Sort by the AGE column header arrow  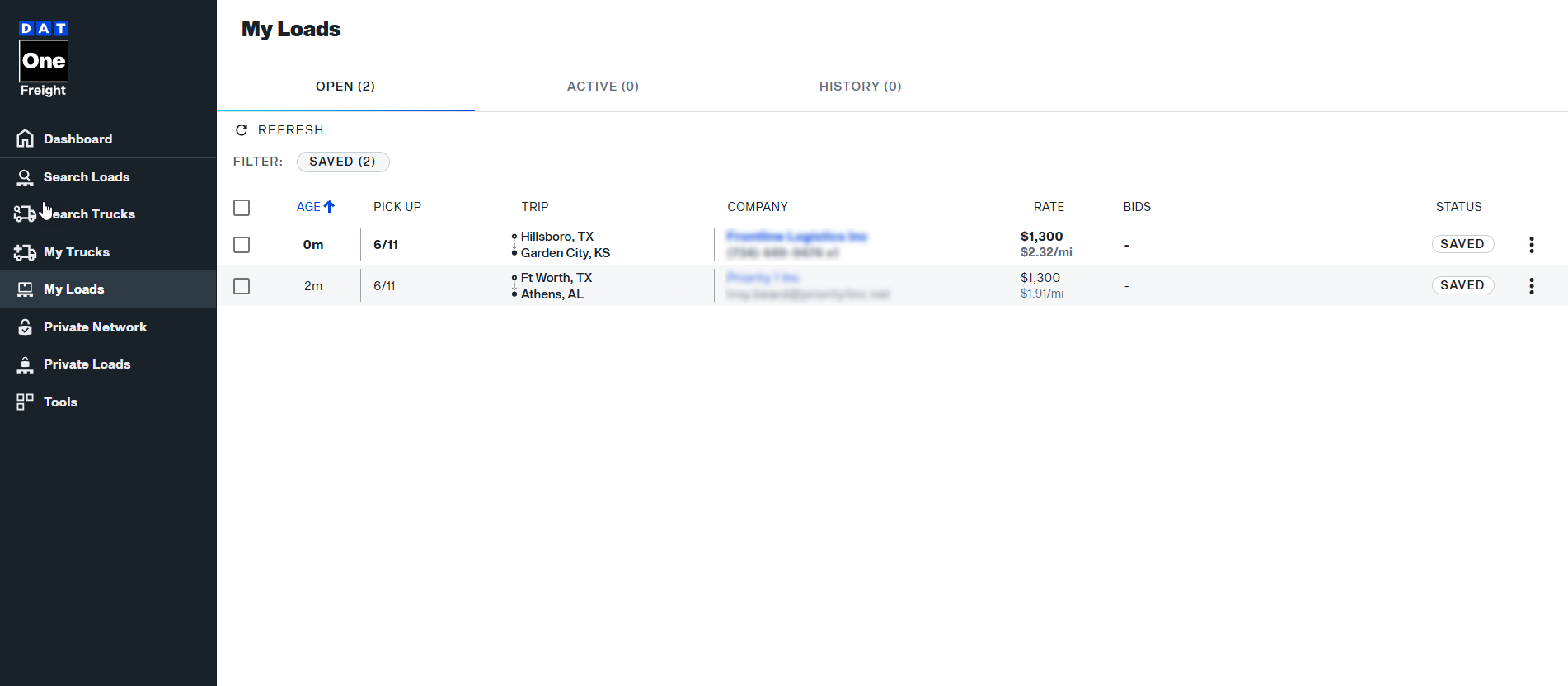point(329,207)
